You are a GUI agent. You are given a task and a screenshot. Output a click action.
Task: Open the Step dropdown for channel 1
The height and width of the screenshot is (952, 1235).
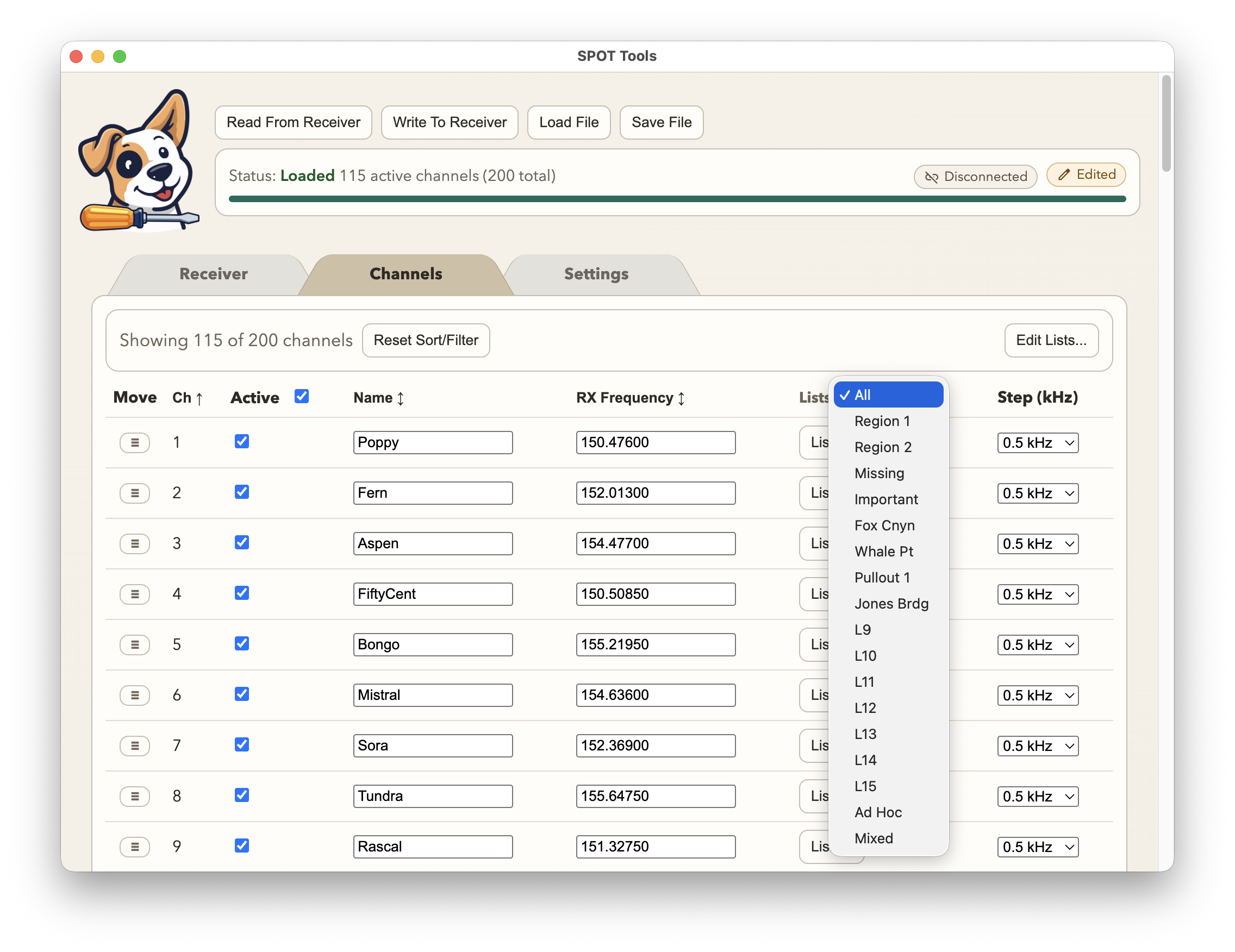coord(1037,443)
